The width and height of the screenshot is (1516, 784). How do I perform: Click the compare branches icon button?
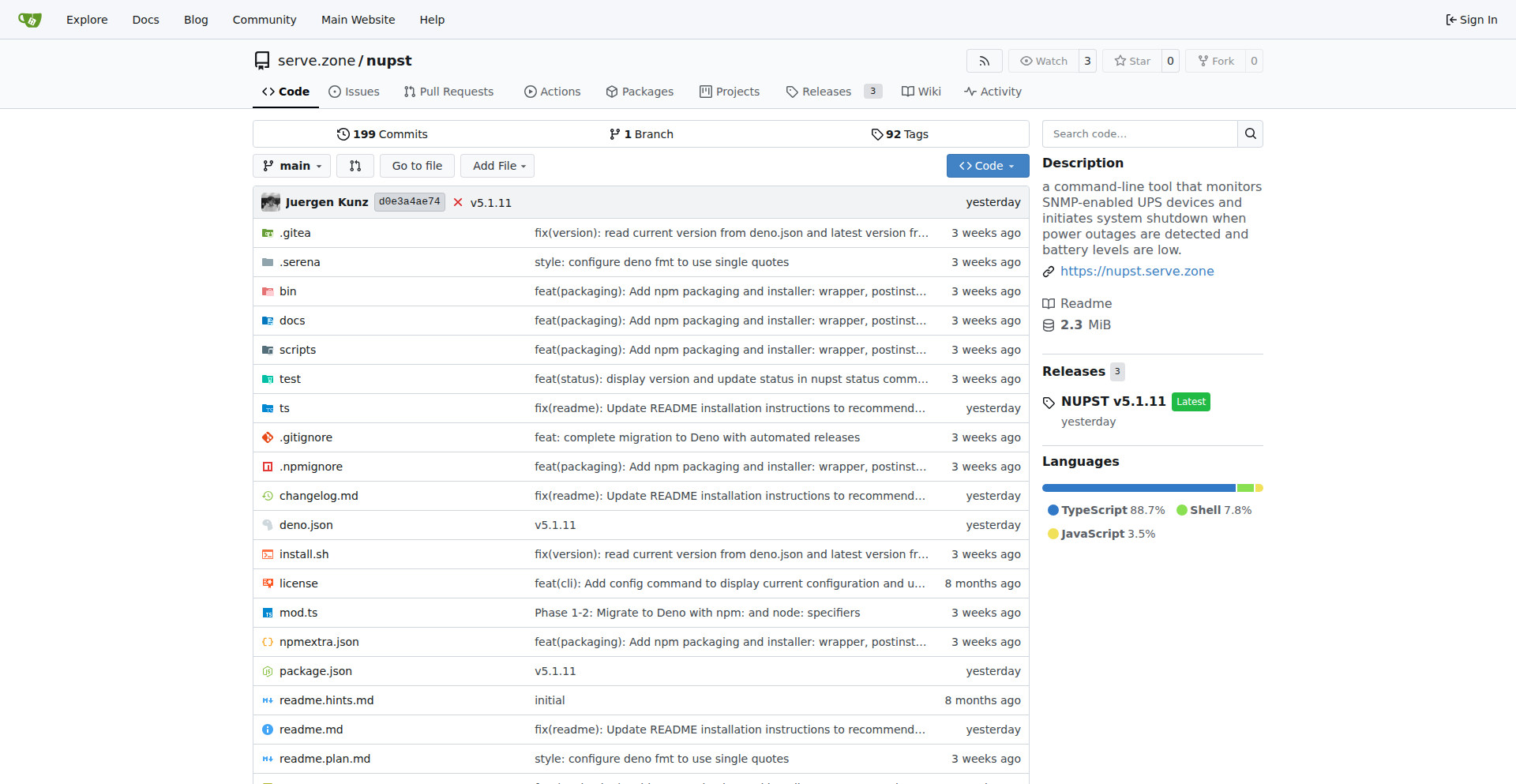click(355, 166)
